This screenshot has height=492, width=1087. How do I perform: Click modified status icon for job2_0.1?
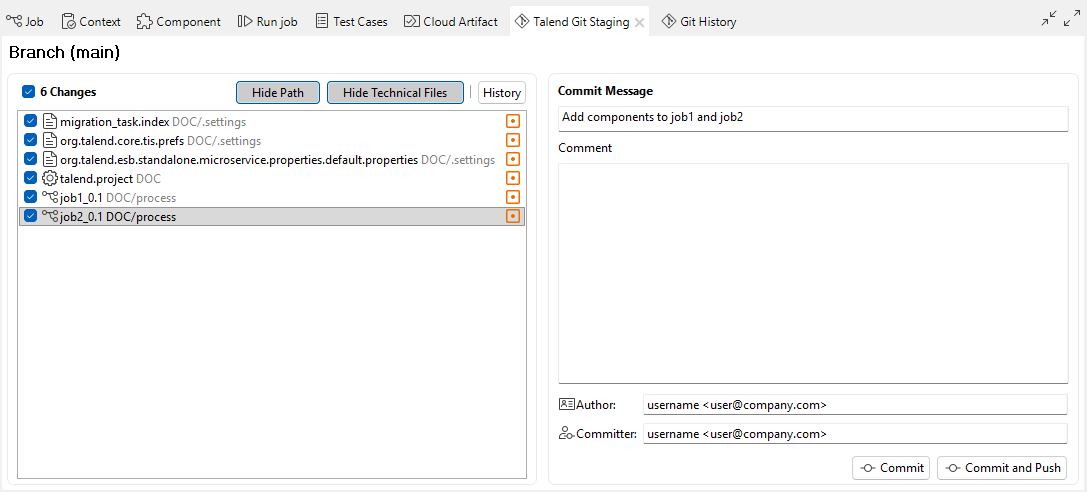[x=512, y=216]
